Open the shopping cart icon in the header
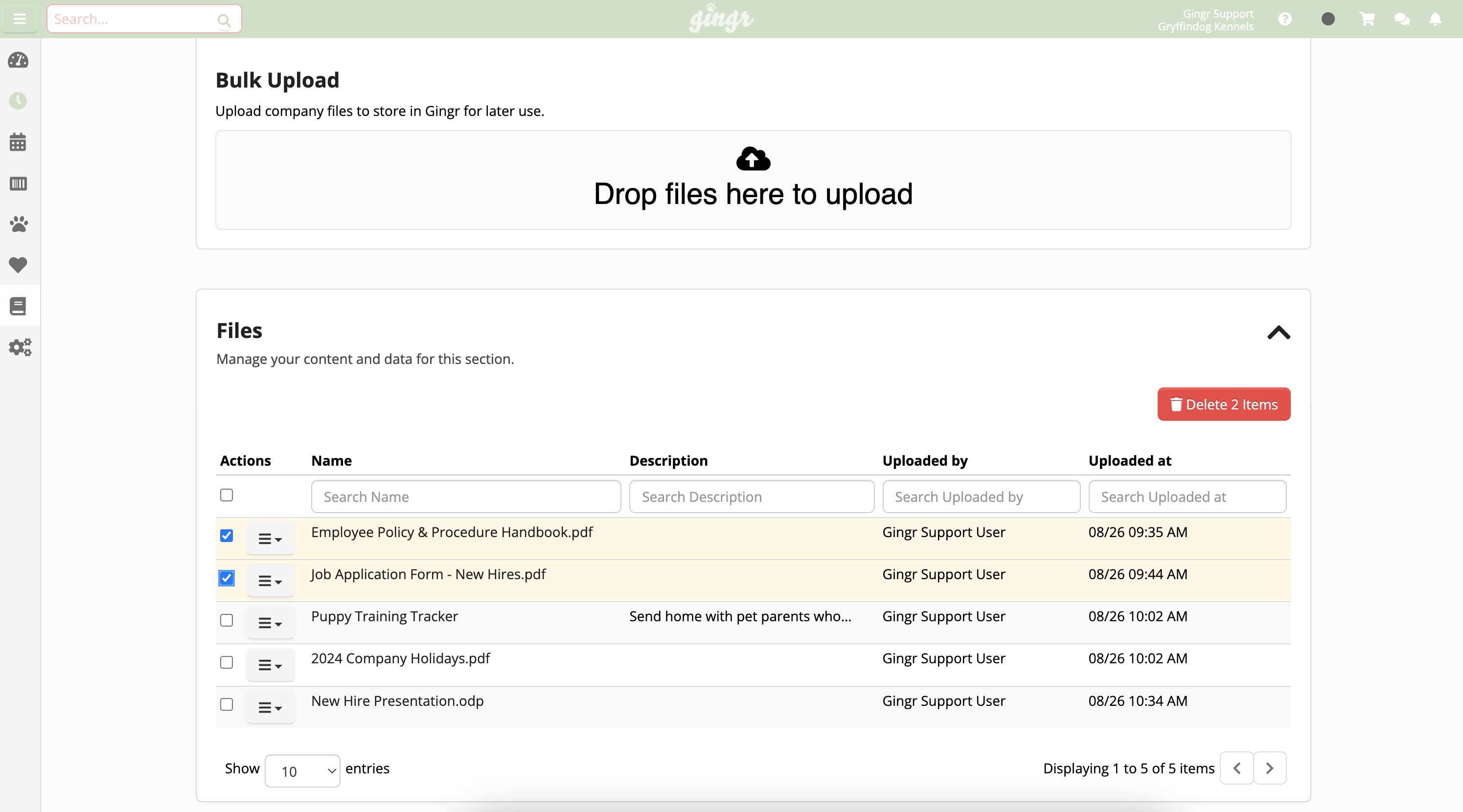 pyautogui.click(x=1367, y=18)
